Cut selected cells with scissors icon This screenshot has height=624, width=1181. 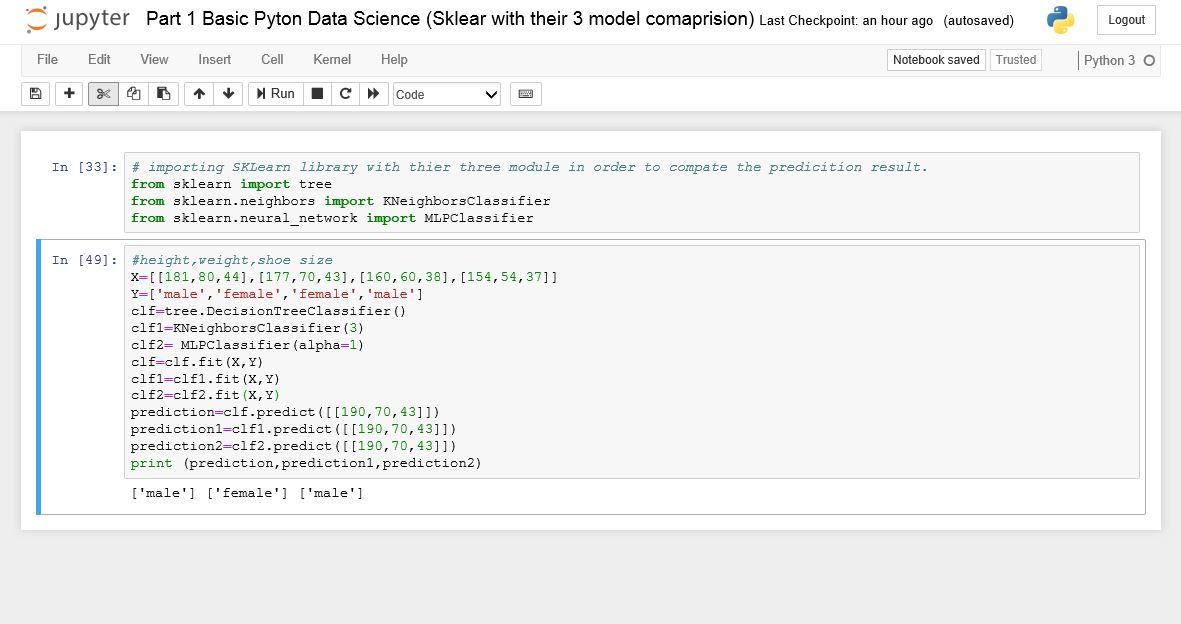(x=103, y=94)
